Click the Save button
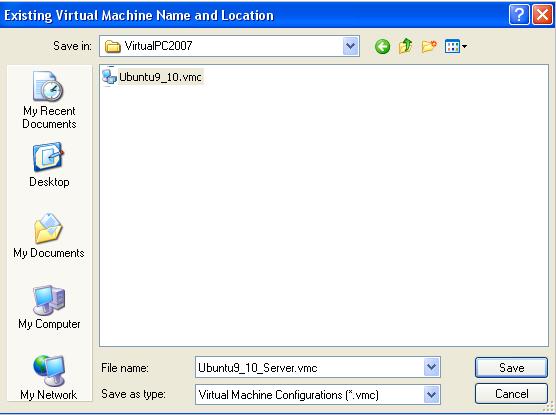Viewport: 556px width, 415px height. click(511, 367)
